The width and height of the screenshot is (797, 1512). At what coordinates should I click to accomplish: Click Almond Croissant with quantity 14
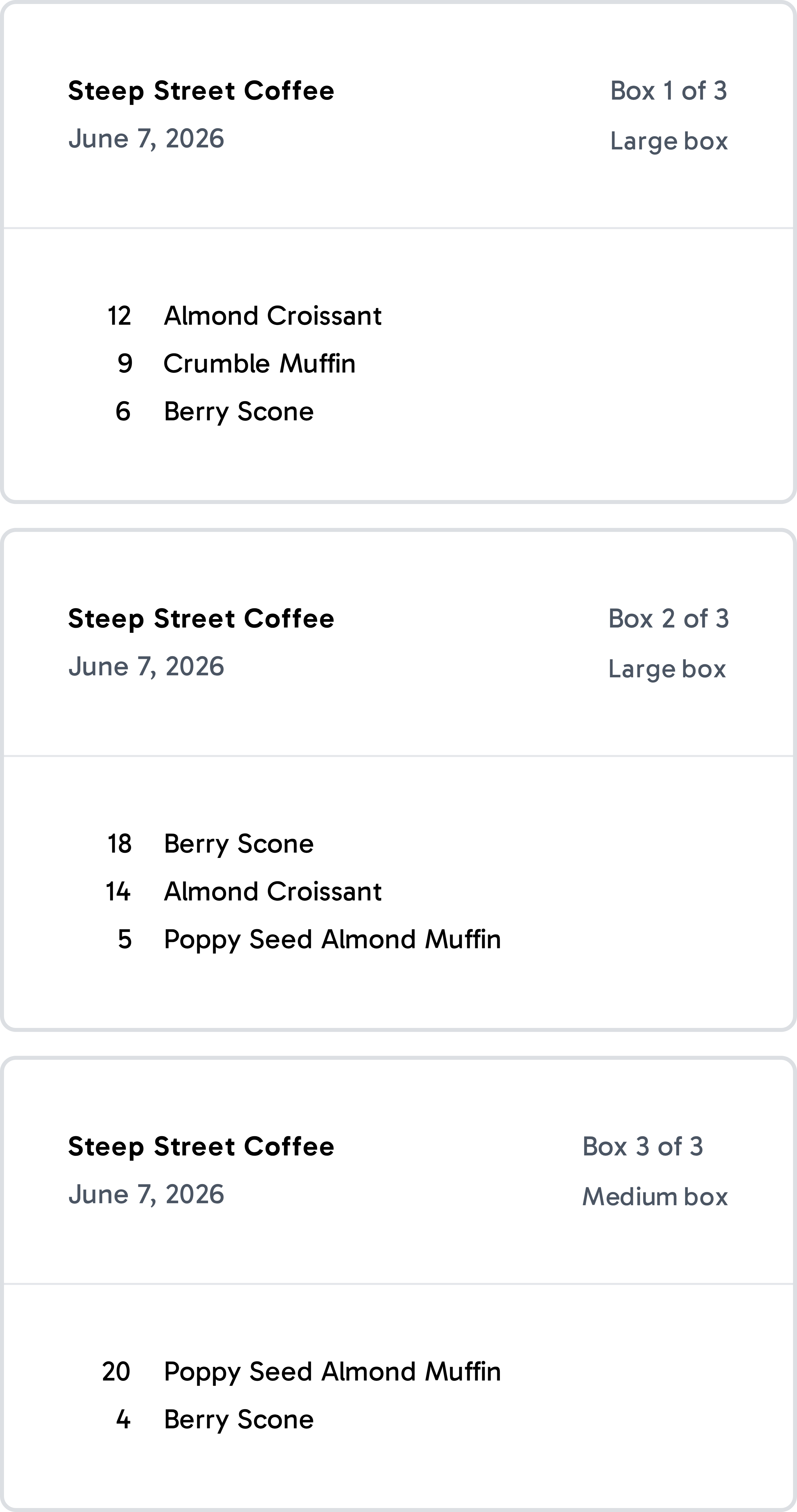(x=272, y=891)
